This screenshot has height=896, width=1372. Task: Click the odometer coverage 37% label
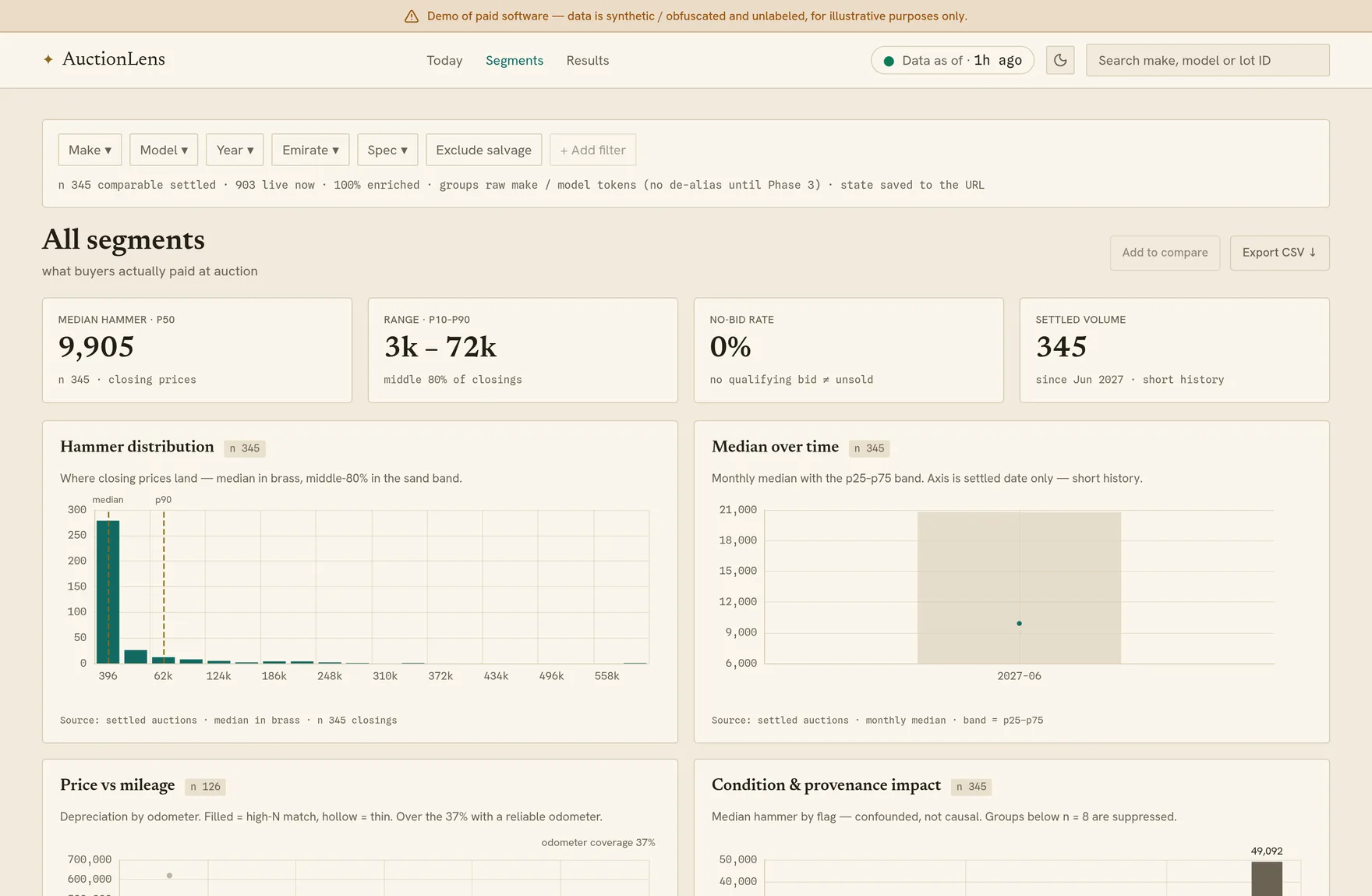pyautogui.click(x=598, y=842)
